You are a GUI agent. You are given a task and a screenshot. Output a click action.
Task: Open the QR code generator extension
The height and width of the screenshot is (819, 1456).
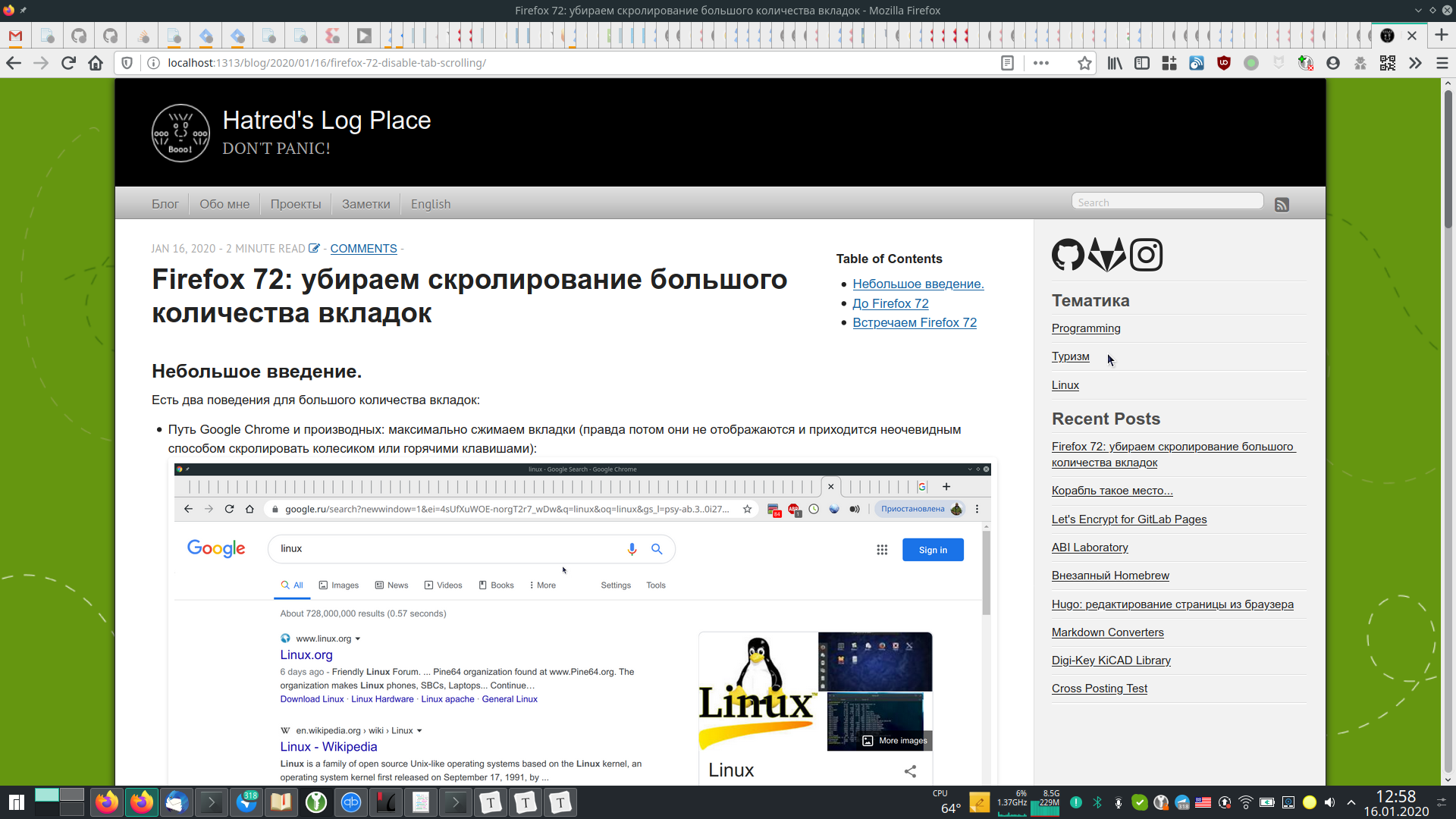(x=1388, y=63)
